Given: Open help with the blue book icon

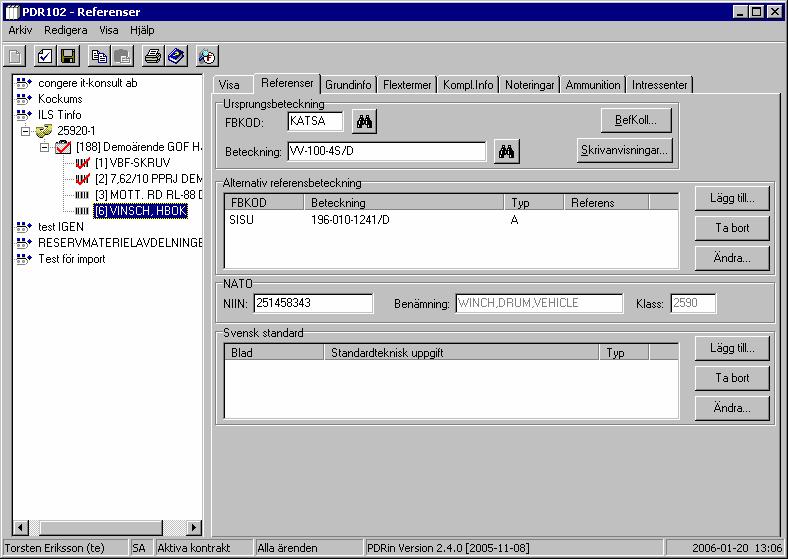Looking at the screenshot, I should click(176, 56).
